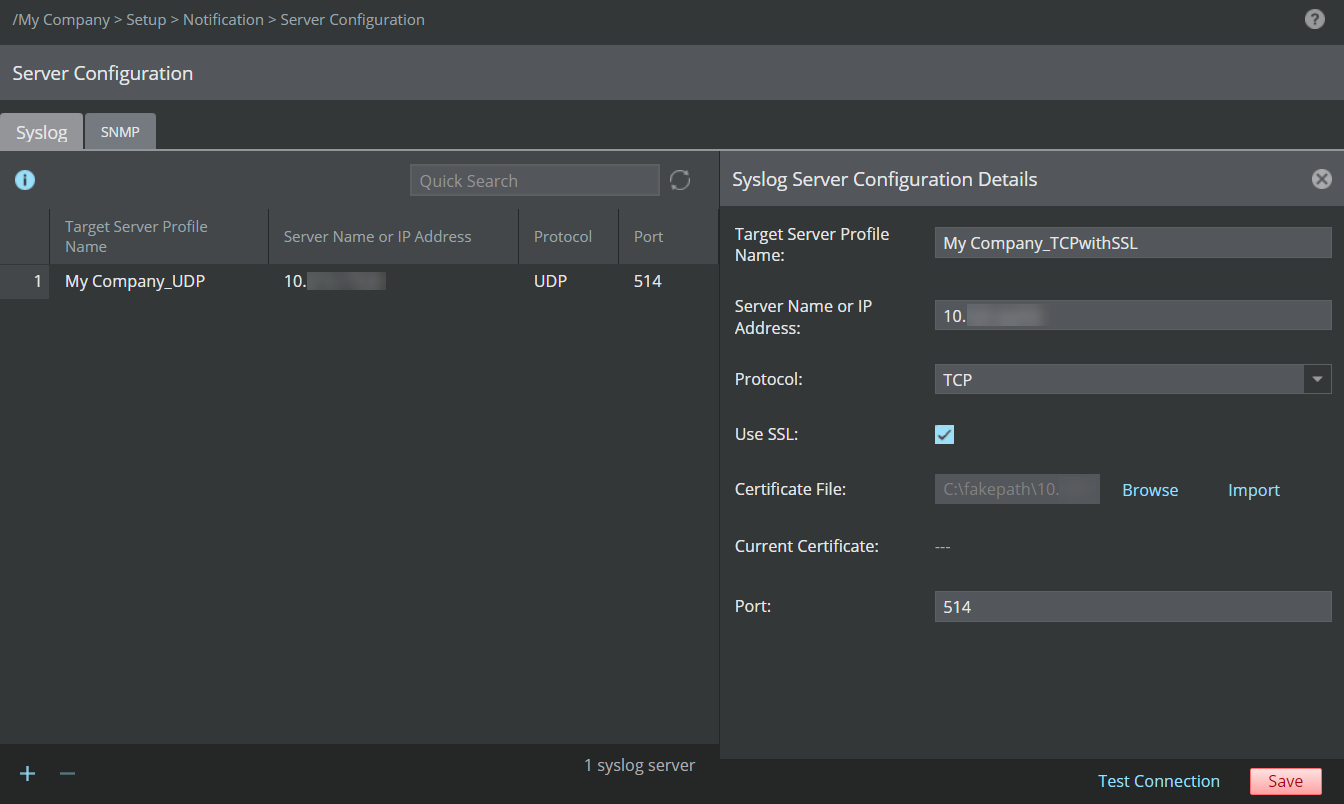Screen dimensions: 1344x804
Task: Click the Certificate File path field
Action: (1017, 490)
